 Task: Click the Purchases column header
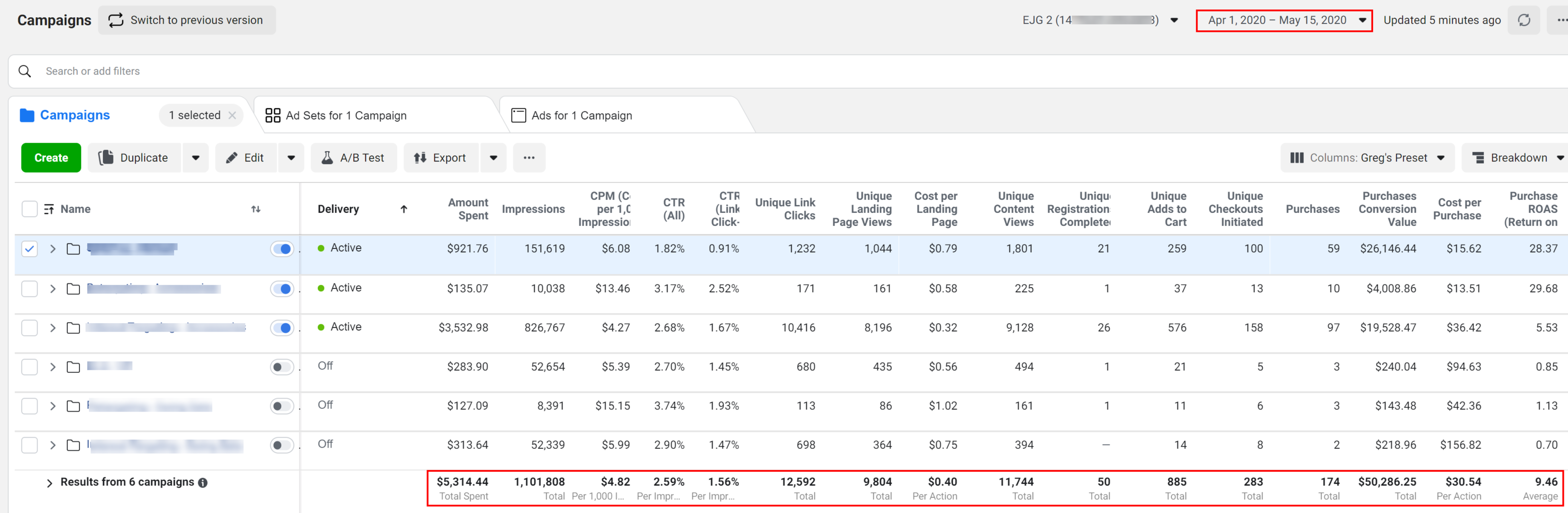coord(1312,209)
